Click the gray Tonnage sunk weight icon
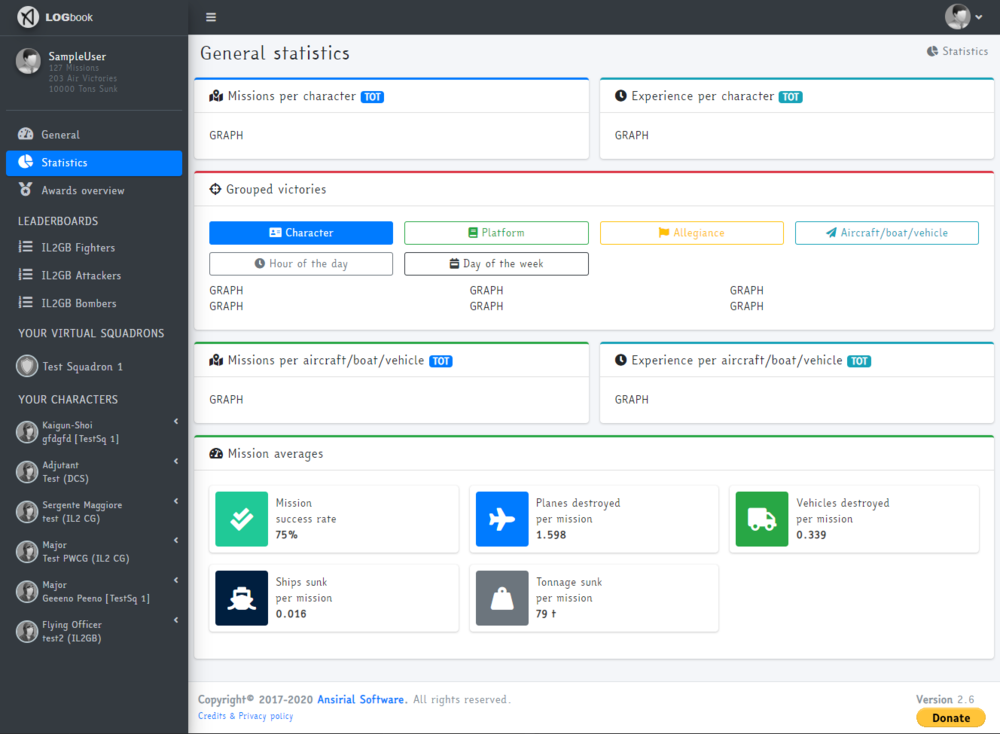This screenshot has height=734, width=1000. coord(502,598)
